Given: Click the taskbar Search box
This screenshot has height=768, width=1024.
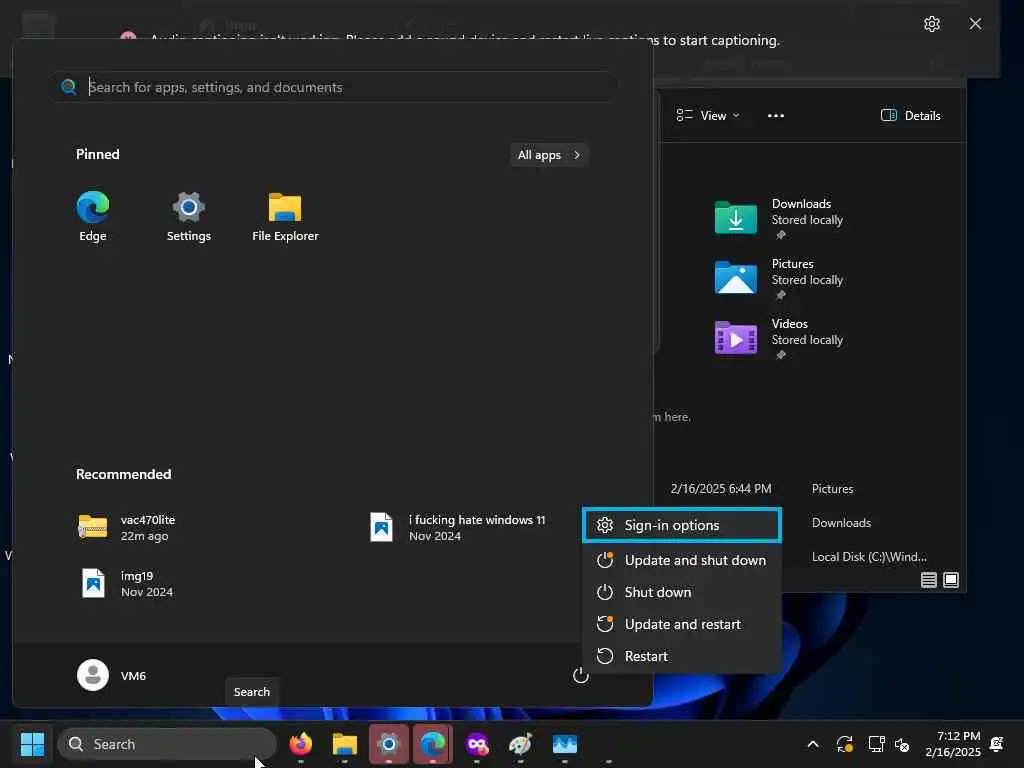Looking at the screenshot, I should 167,744.
